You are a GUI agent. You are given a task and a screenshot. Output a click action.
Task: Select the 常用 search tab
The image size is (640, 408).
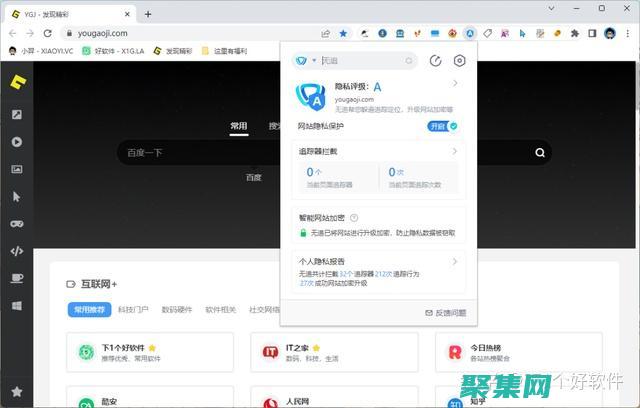click(239, 126)
